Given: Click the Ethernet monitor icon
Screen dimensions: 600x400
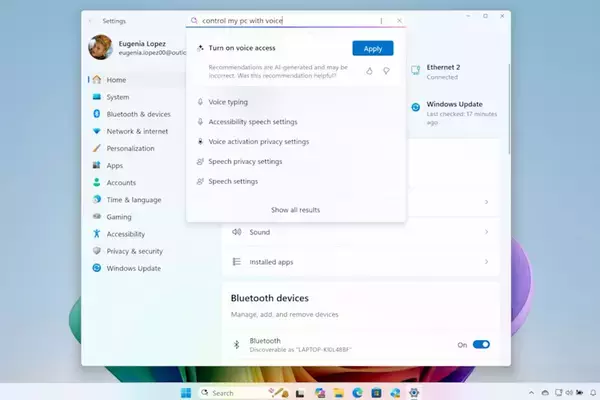Looking at the screenshot, I should pyautogui.click(x=416, y=70).
